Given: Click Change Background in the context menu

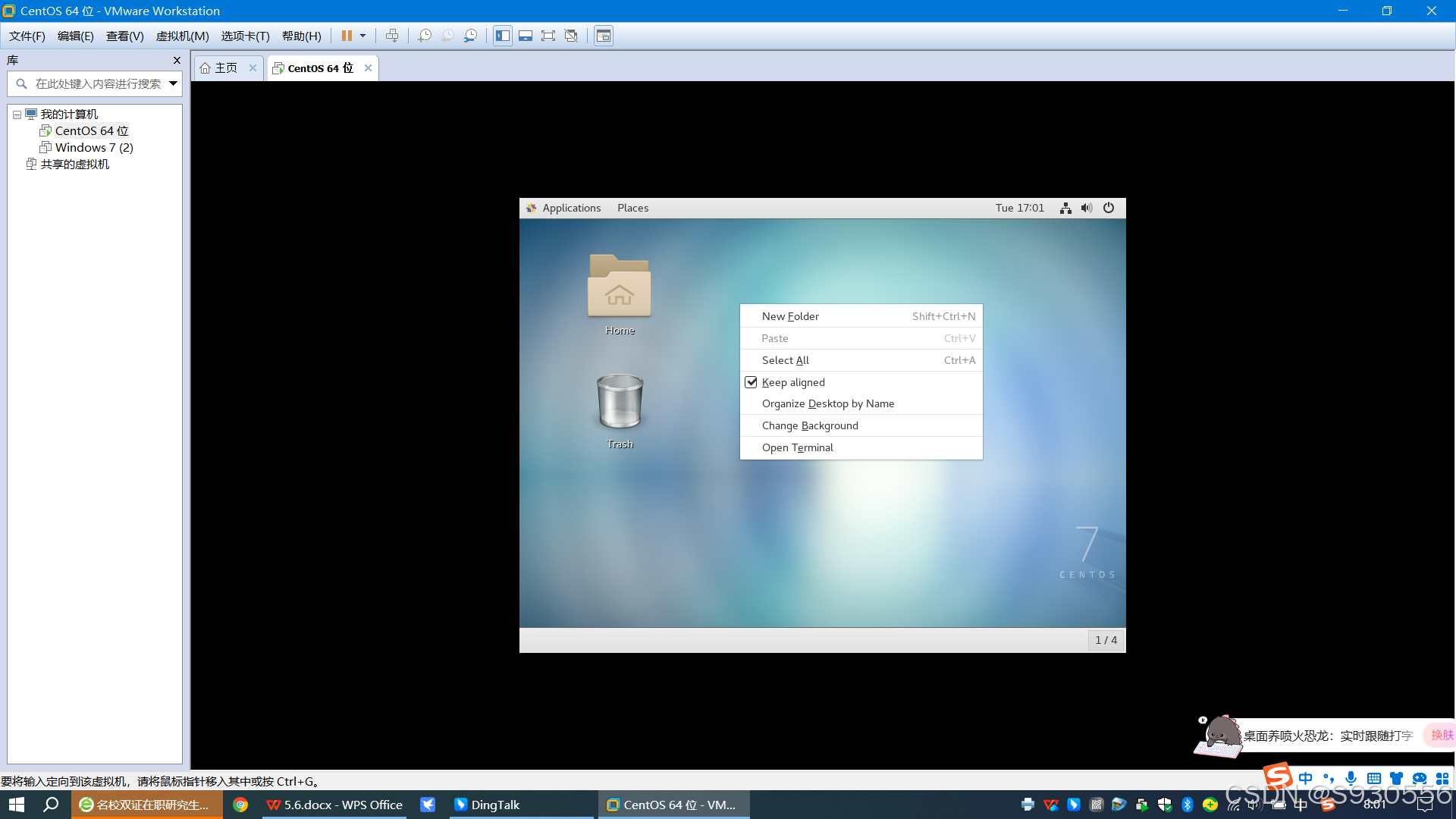Looking at the screenshot, I should tap(810, 425).
